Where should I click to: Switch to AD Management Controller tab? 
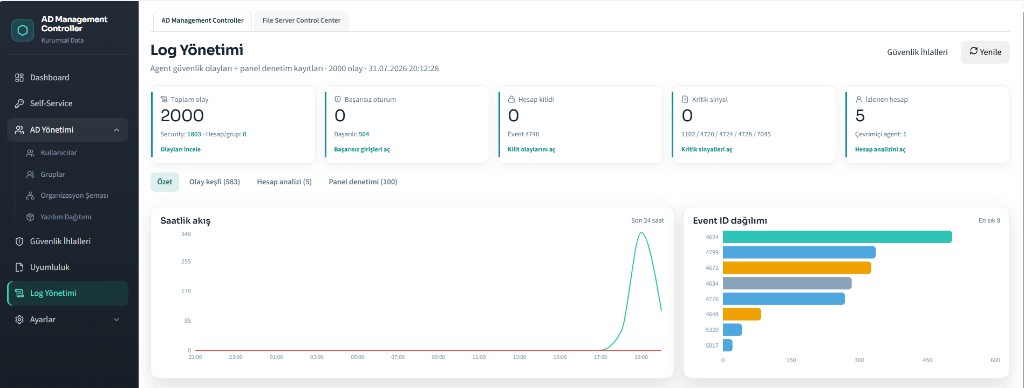pyautogui.click(x=202, y=21)
